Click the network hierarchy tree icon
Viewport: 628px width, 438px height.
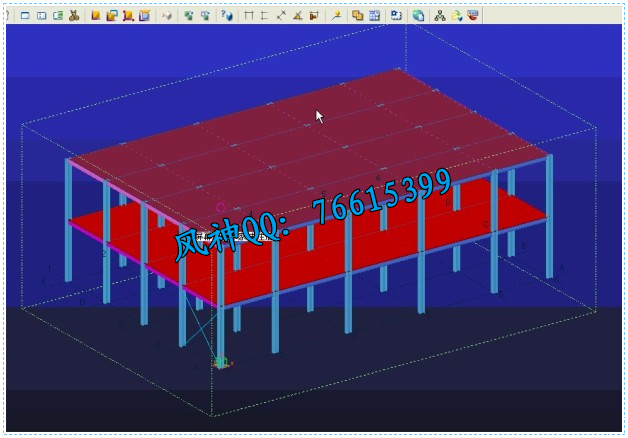(440, 16)
